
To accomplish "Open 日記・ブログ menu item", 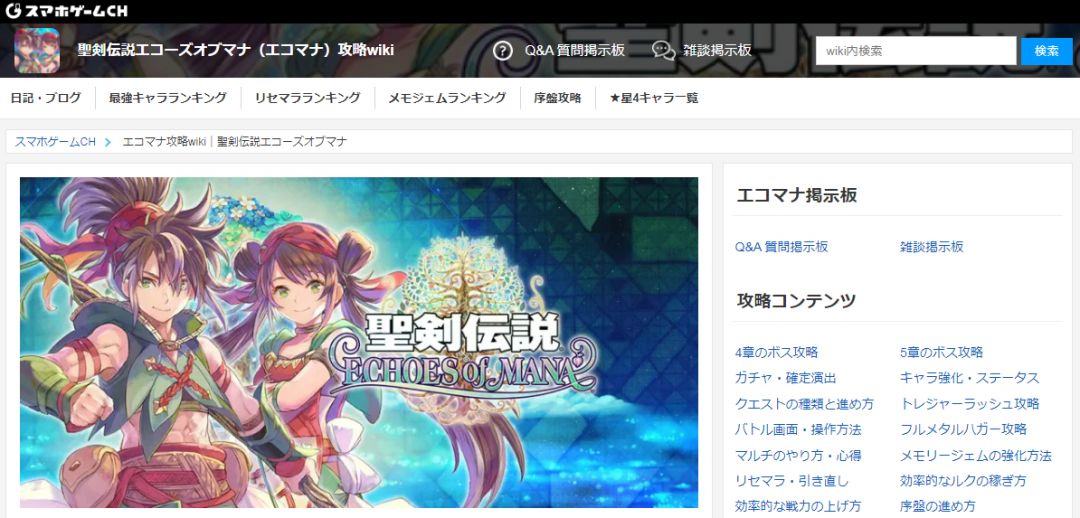I will [x=45, y=98].
